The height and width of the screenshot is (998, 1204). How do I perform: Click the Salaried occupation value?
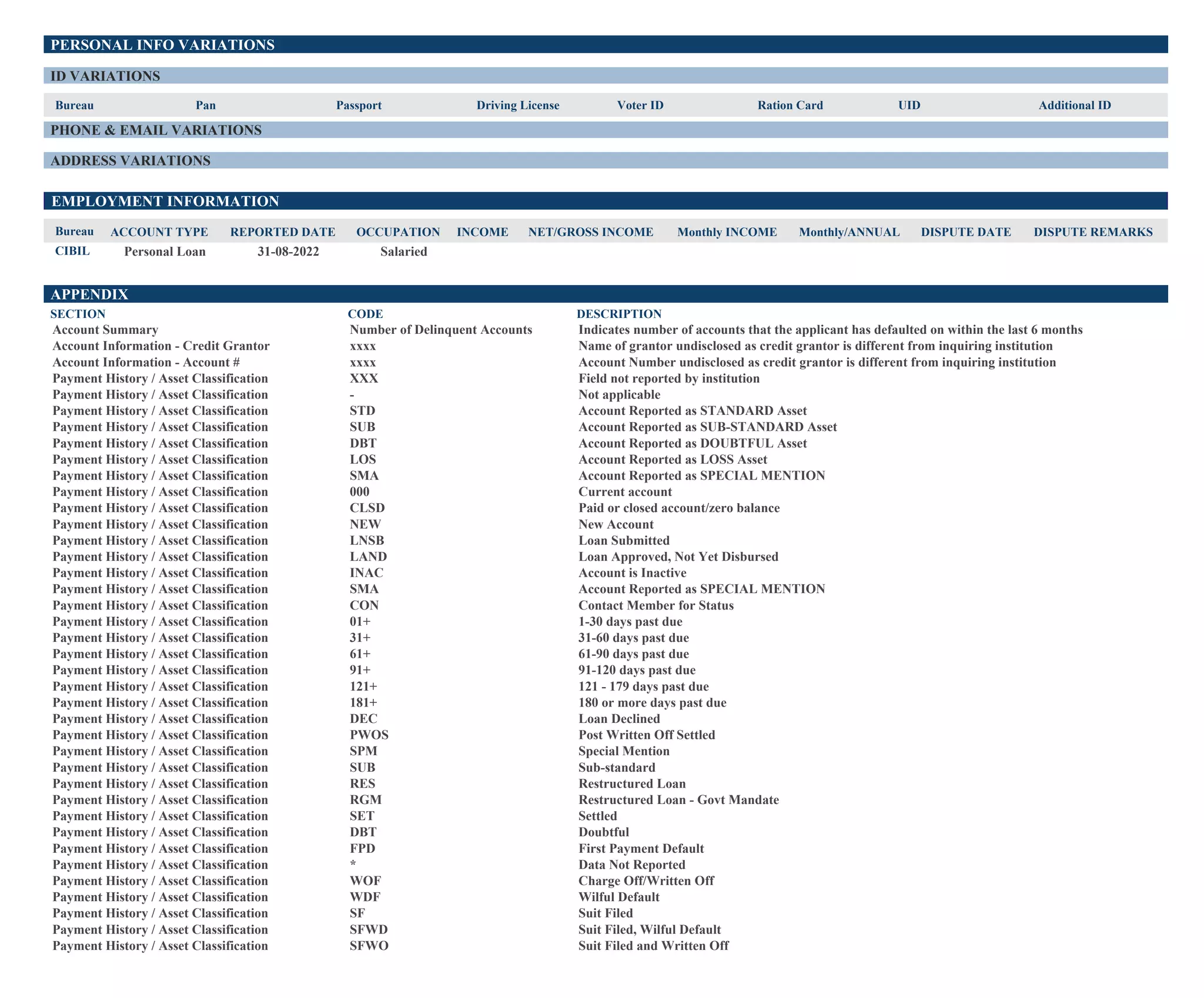[404, 252]
